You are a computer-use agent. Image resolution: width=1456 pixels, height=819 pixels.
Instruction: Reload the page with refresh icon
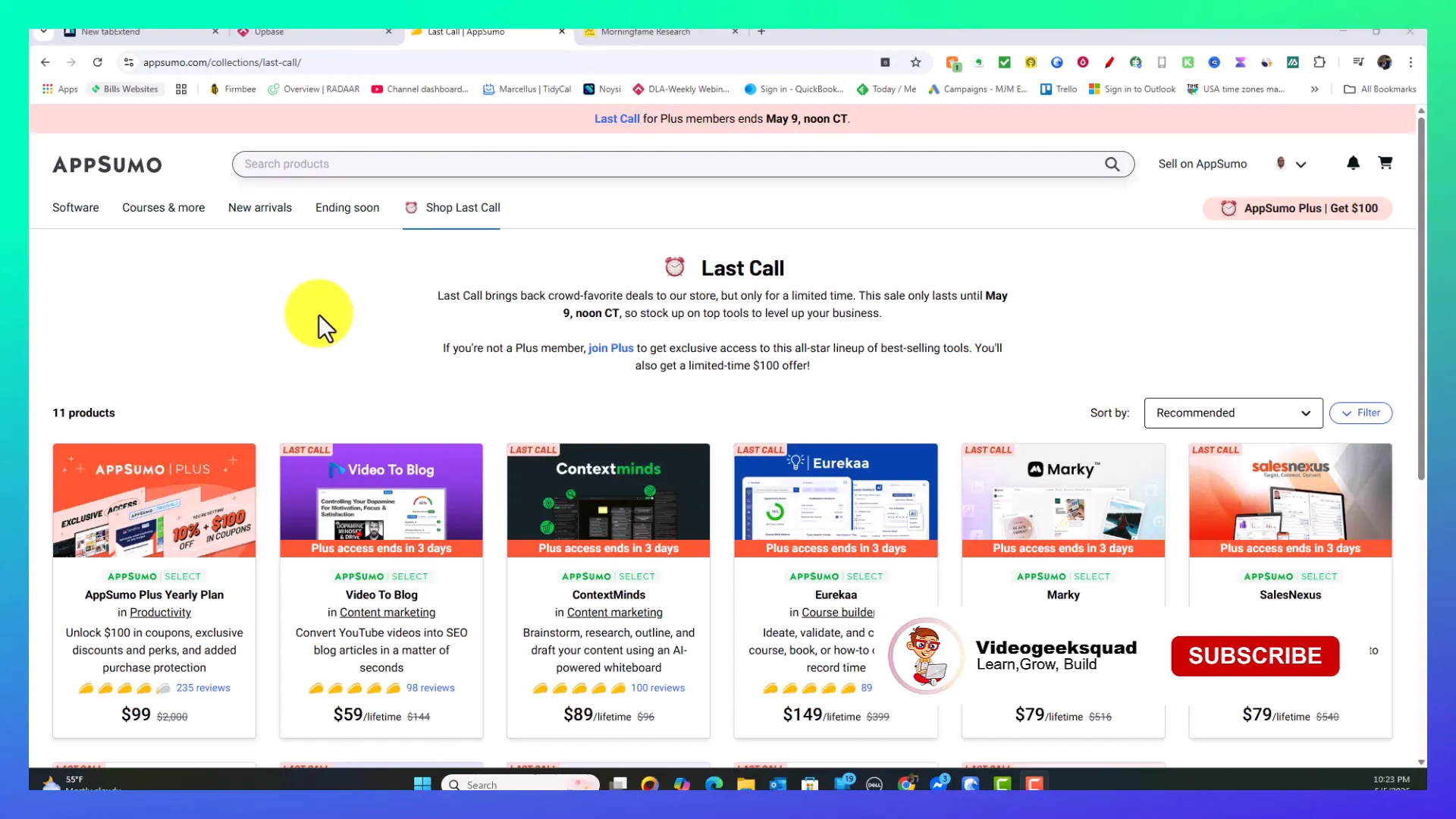point(97,62)
